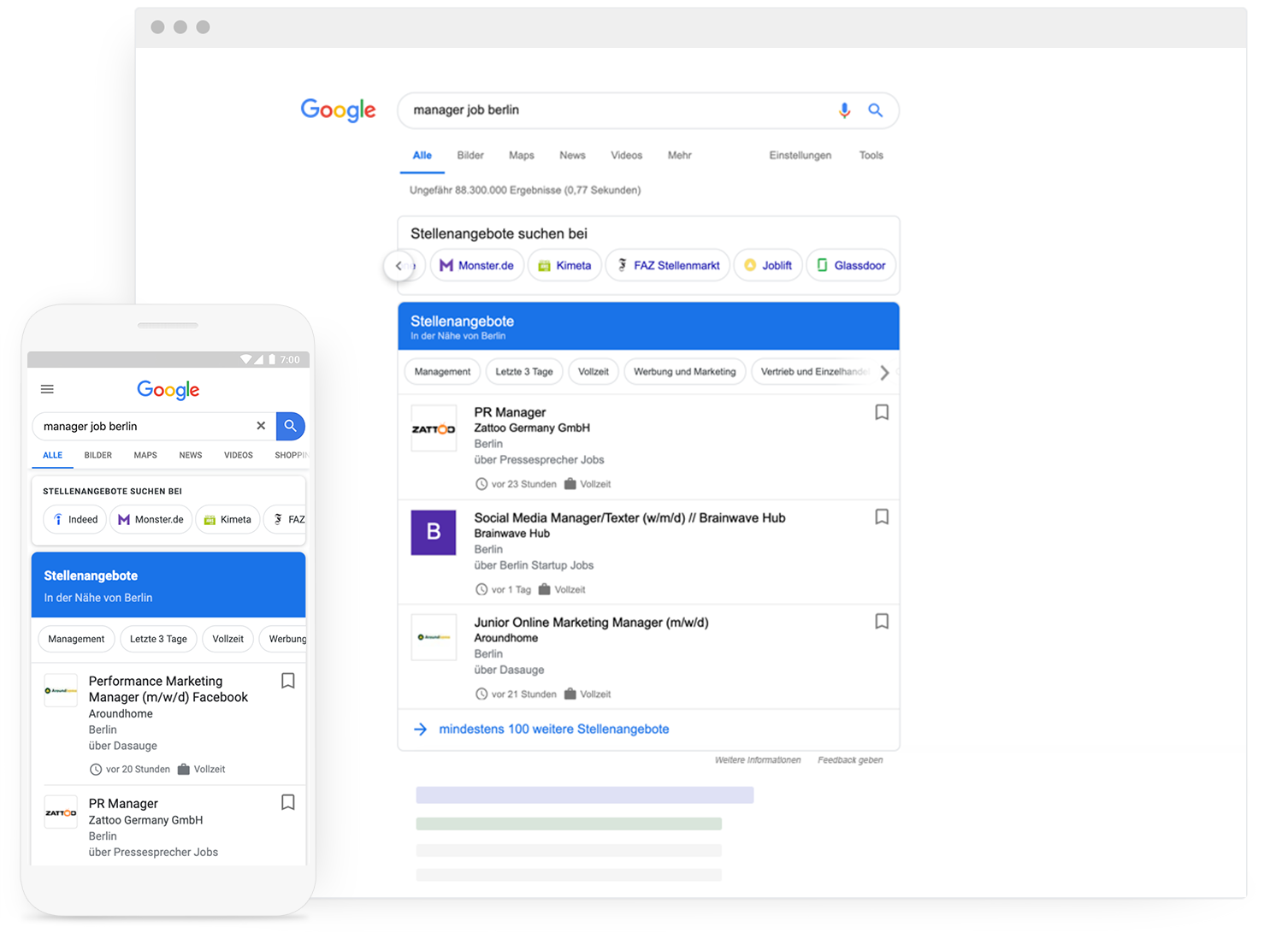Bookmark Performance Marketing Manager job on phone
The width and height of the screenshot is (1288, 939).
(x=288, y=681)
